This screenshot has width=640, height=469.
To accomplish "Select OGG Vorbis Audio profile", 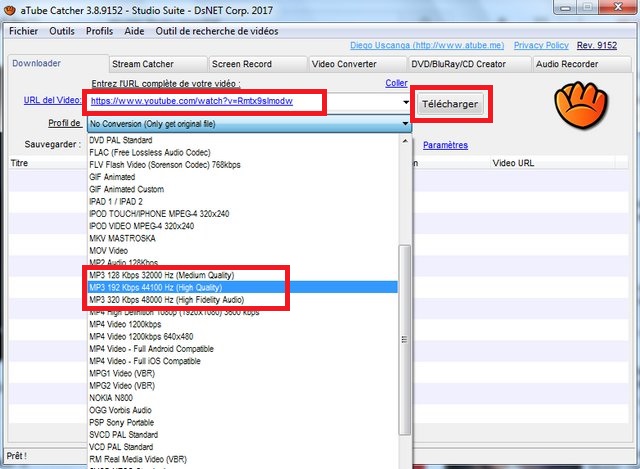I will coord(242,410).
